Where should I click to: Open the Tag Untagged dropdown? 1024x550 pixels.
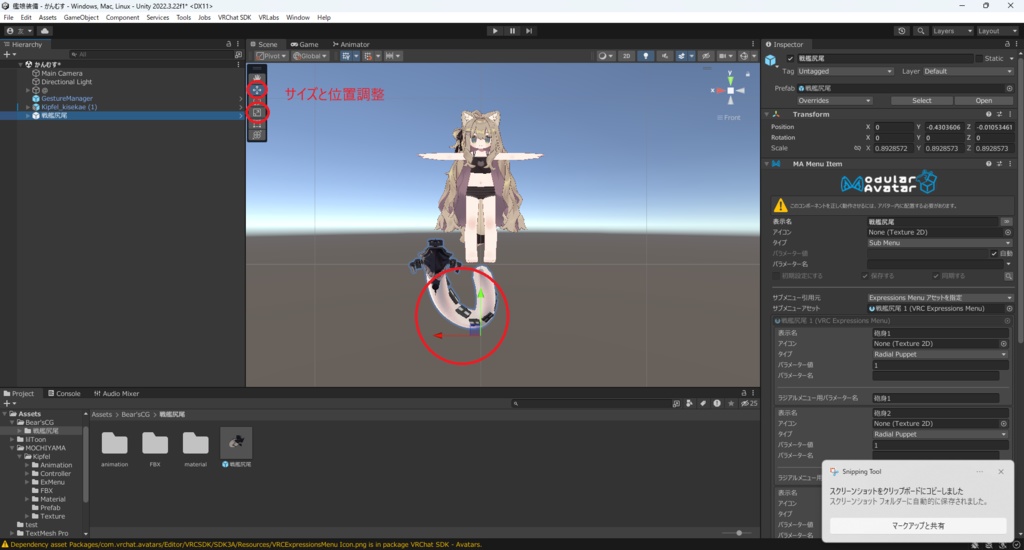point(844,71)
